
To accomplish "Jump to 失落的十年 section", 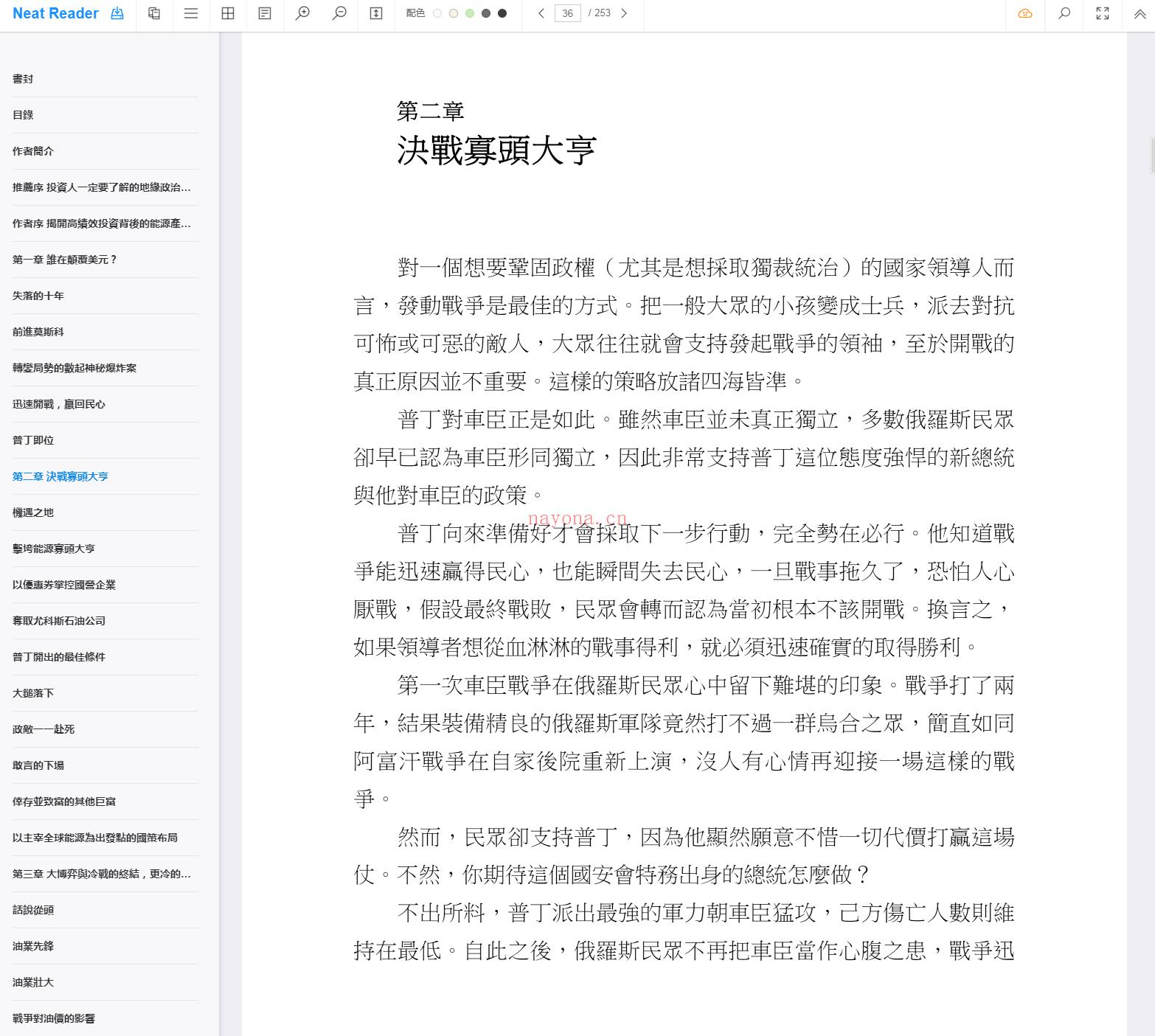I will coord(38,296).
